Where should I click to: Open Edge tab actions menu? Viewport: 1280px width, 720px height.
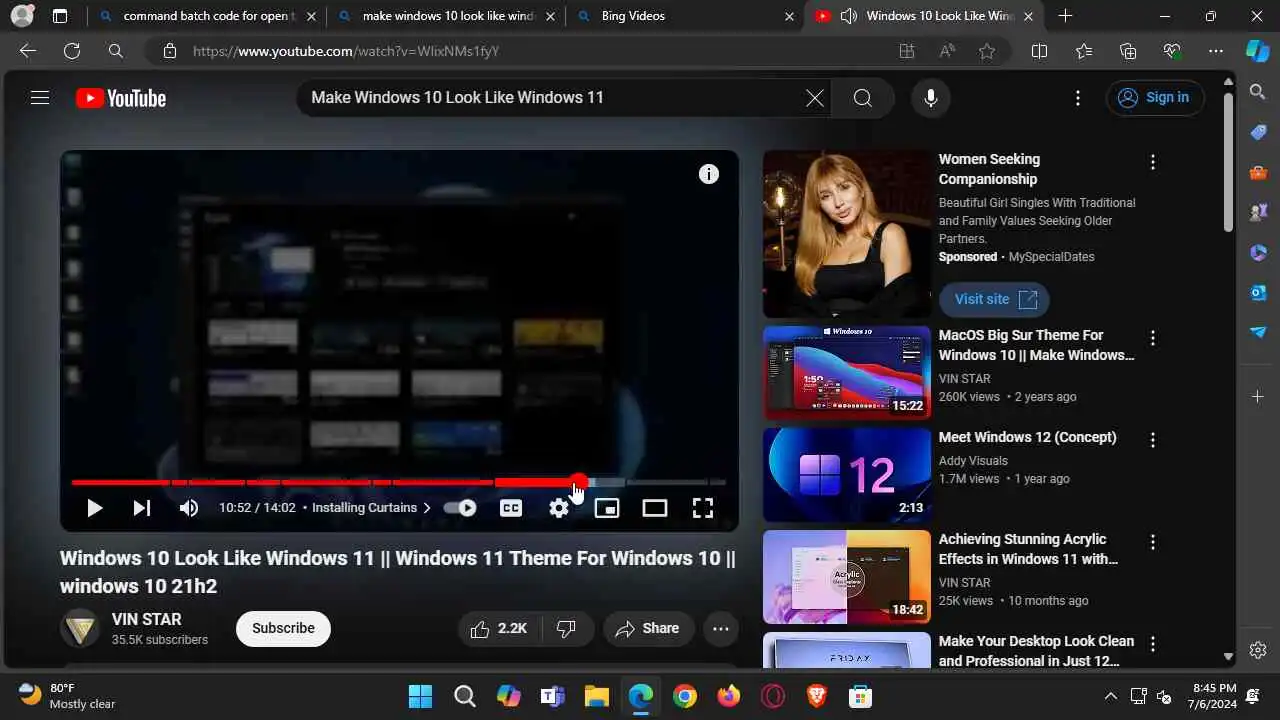tap(60, 16)
